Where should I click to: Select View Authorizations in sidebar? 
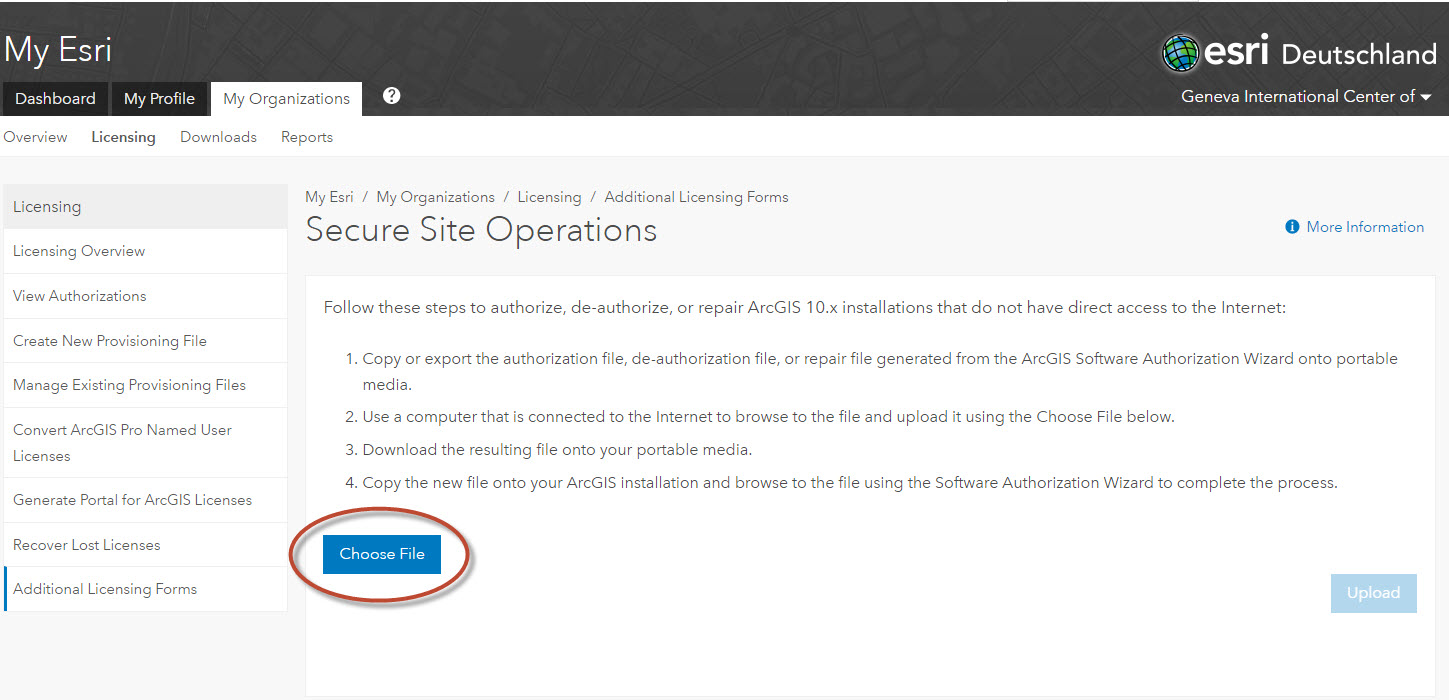80,296
